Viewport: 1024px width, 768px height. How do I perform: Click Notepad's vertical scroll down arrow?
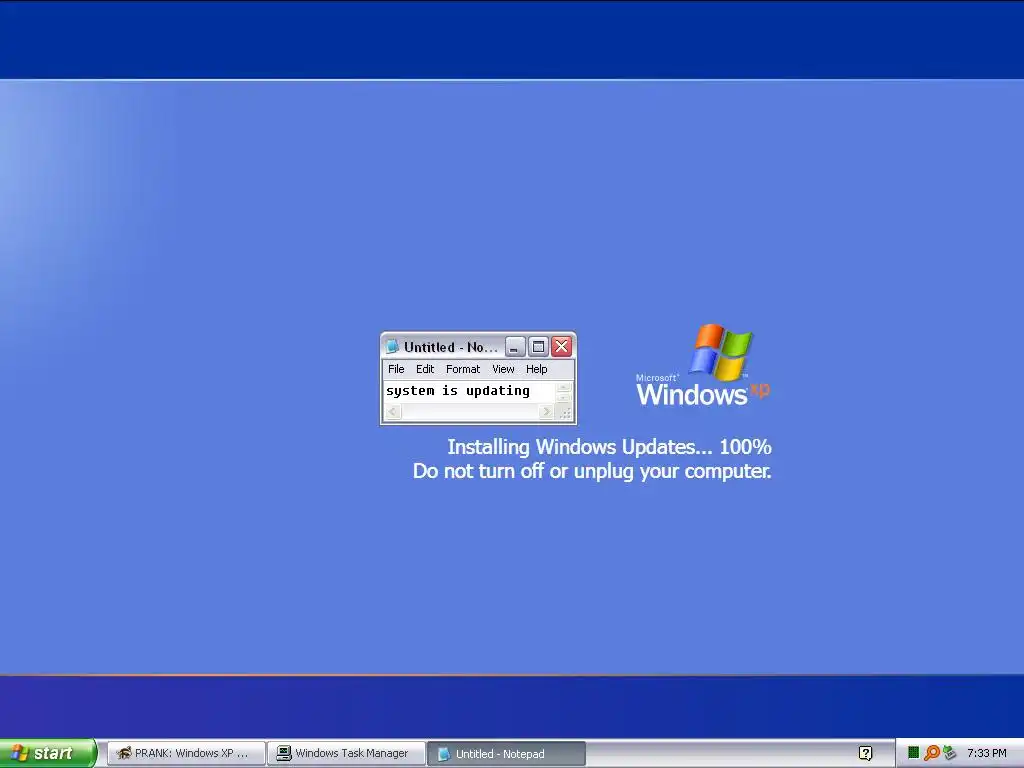(564, 398)
